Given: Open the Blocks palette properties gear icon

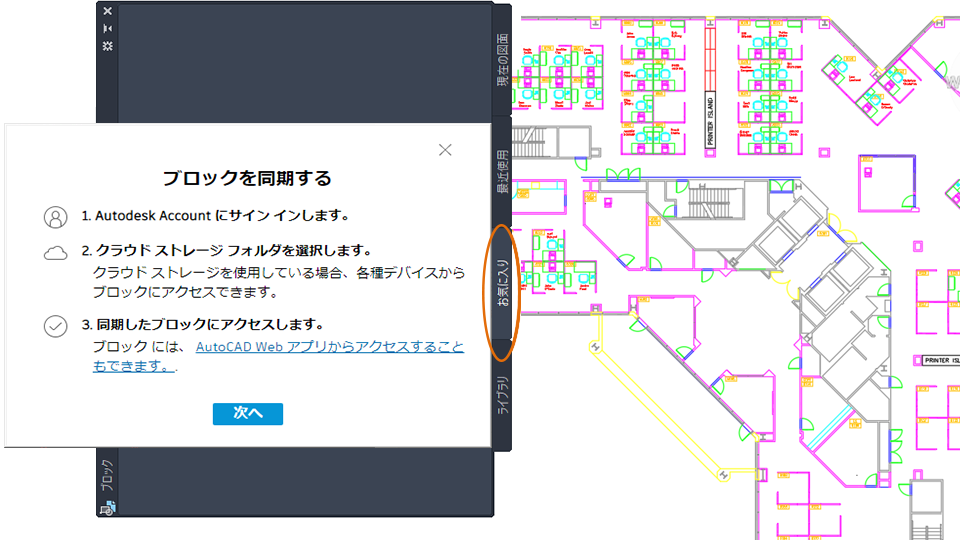Looking at the screenshot, I should (x=108, y=46).
